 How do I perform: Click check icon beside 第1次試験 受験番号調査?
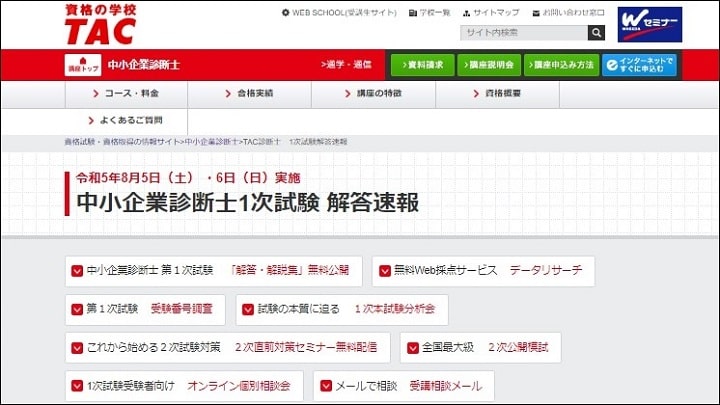[x=77, y=309]
